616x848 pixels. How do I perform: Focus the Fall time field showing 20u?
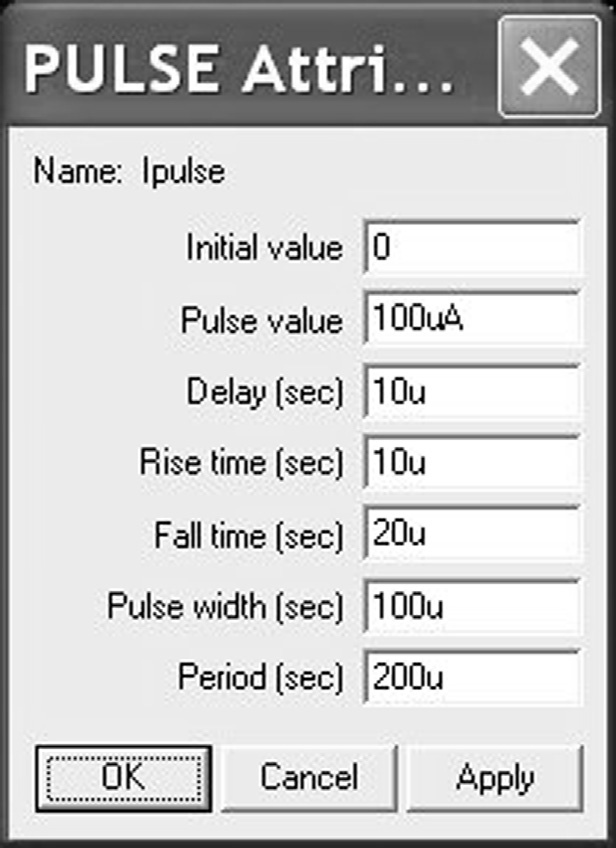(472, 535)
